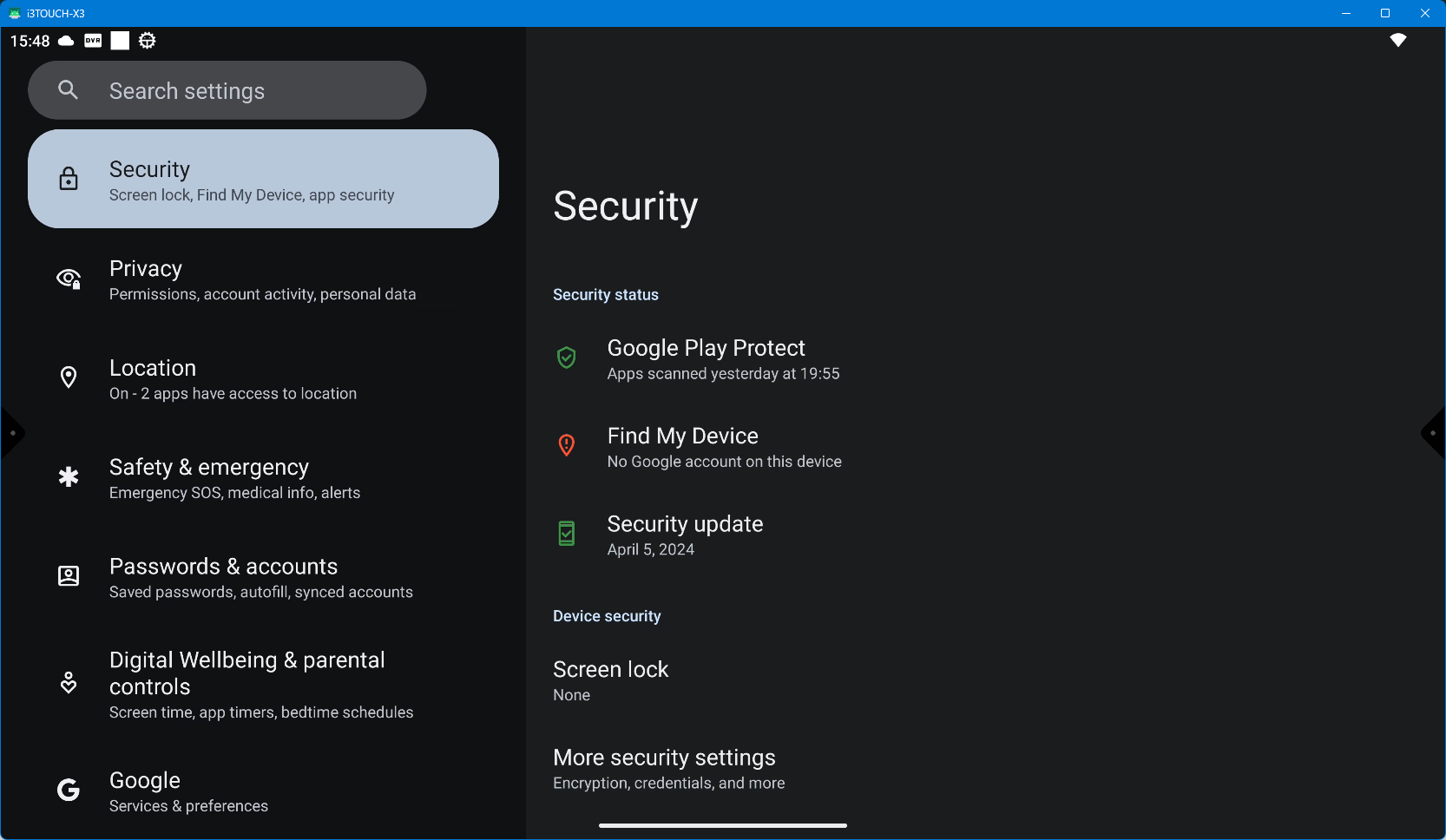Viewport: 1446px width, 840px height.
Task: Click the magnifier icon in search bar
Action: (x=68, y=90)
